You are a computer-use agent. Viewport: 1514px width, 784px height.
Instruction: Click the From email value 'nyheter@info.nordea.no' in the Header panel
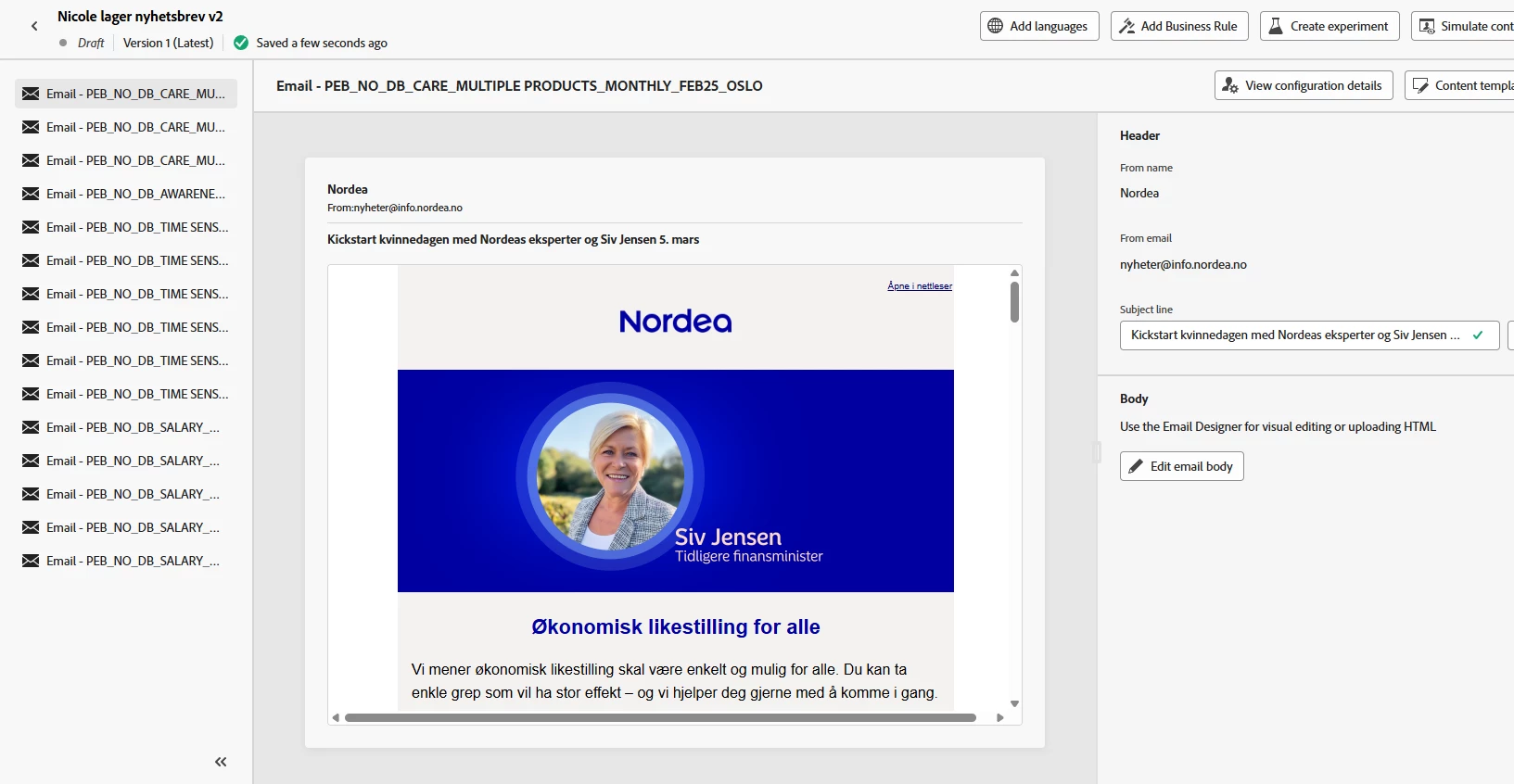point(1183,264)
